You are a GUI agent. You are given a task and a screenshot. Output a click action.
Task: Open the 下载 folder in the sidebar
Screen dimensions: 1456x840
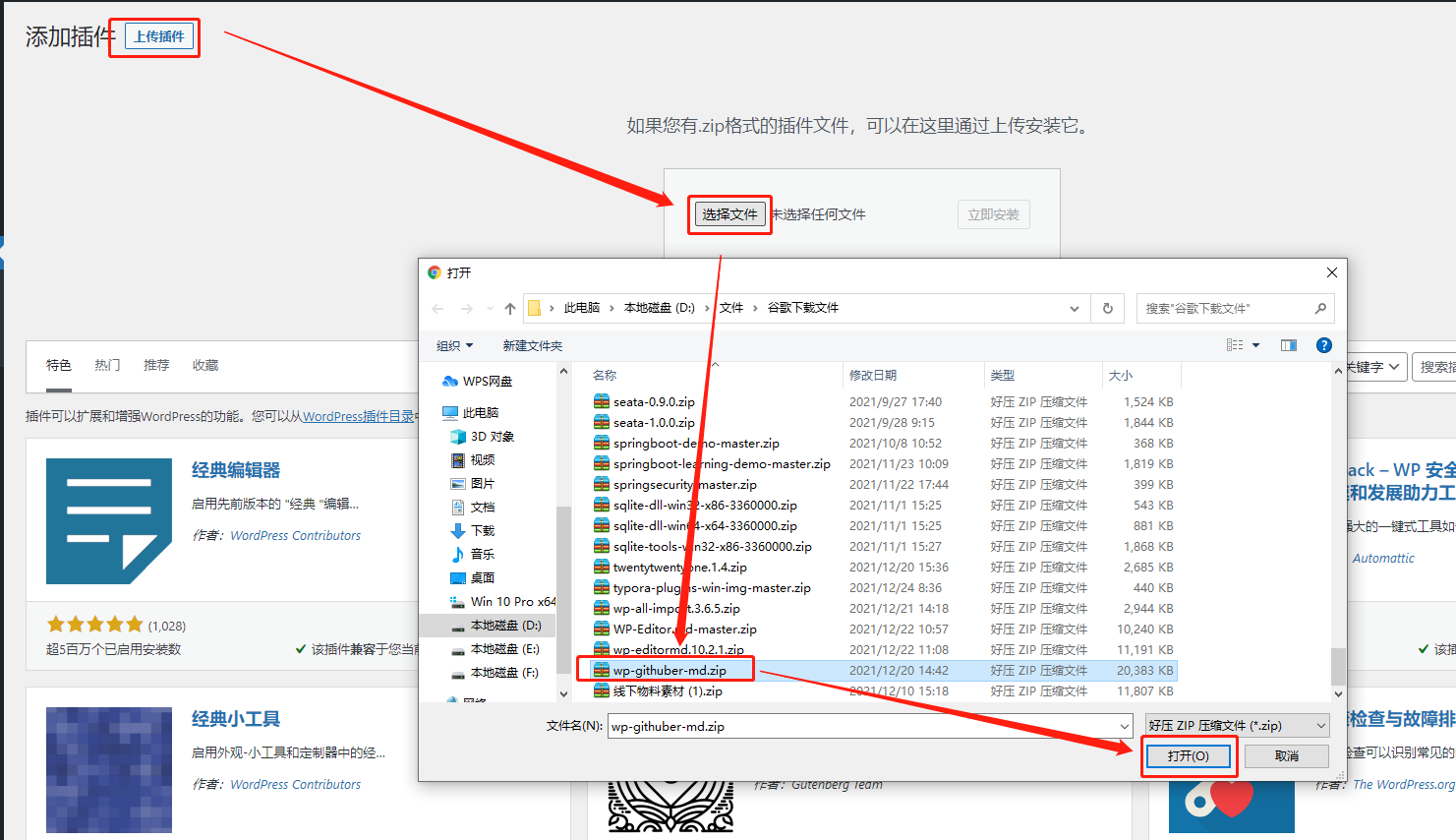pyautogui.click(x=473, y=530)
